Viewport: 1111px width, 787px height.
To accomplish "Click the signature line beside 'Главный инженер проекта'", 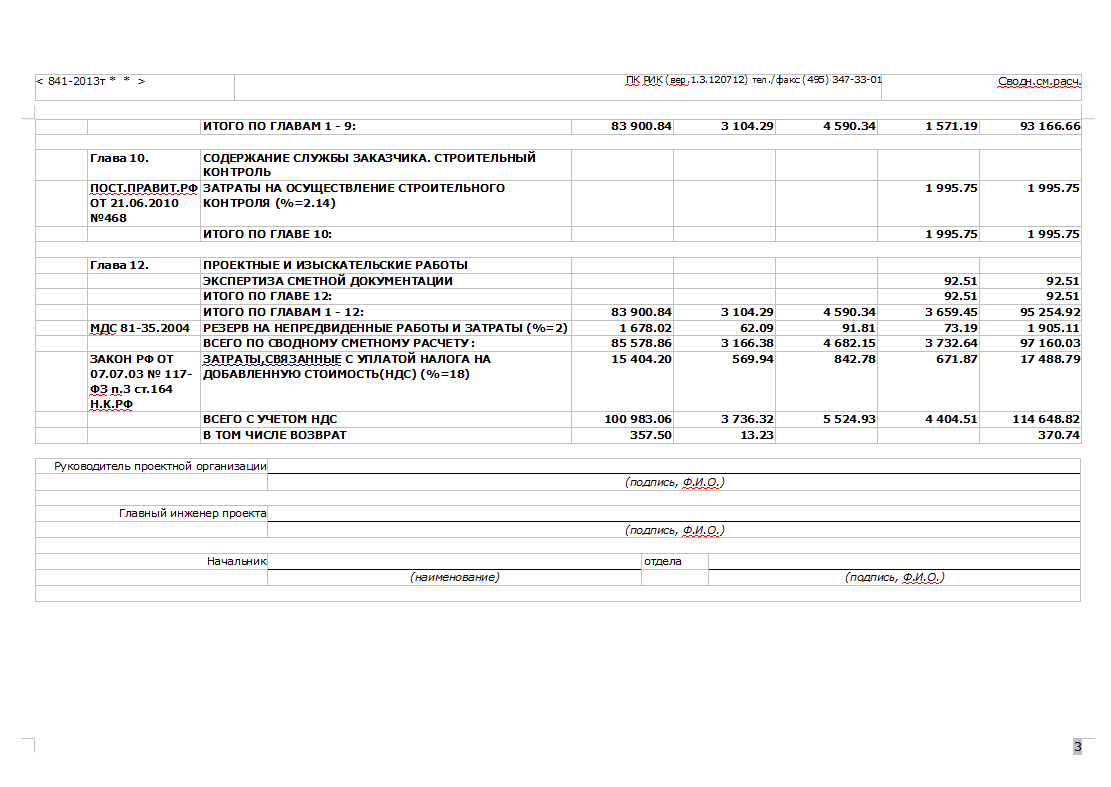I will pos(674,514).
